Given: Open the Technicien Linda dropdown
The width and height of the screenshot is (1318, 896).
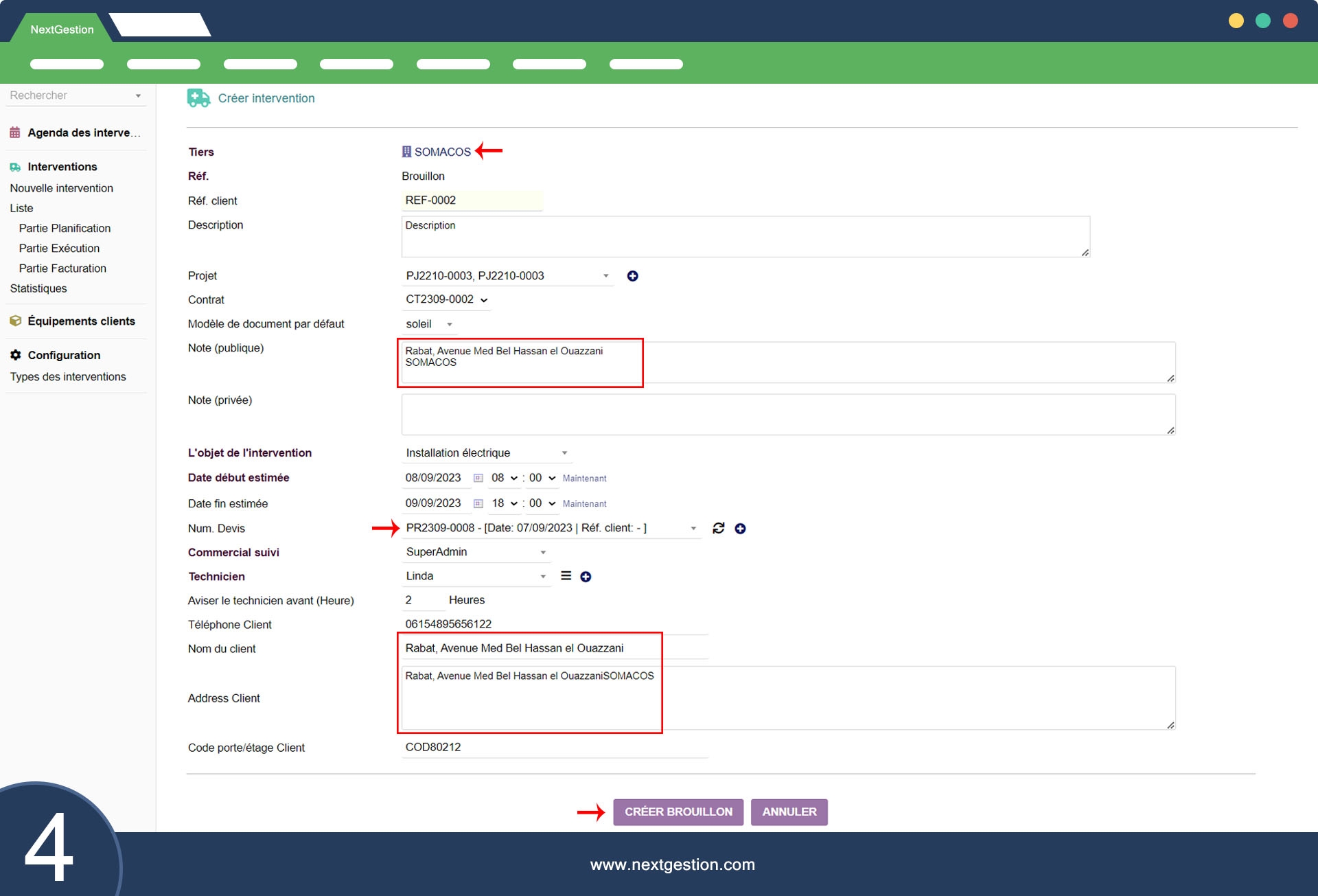Looking at the screenshot, I should click(475, 576).
